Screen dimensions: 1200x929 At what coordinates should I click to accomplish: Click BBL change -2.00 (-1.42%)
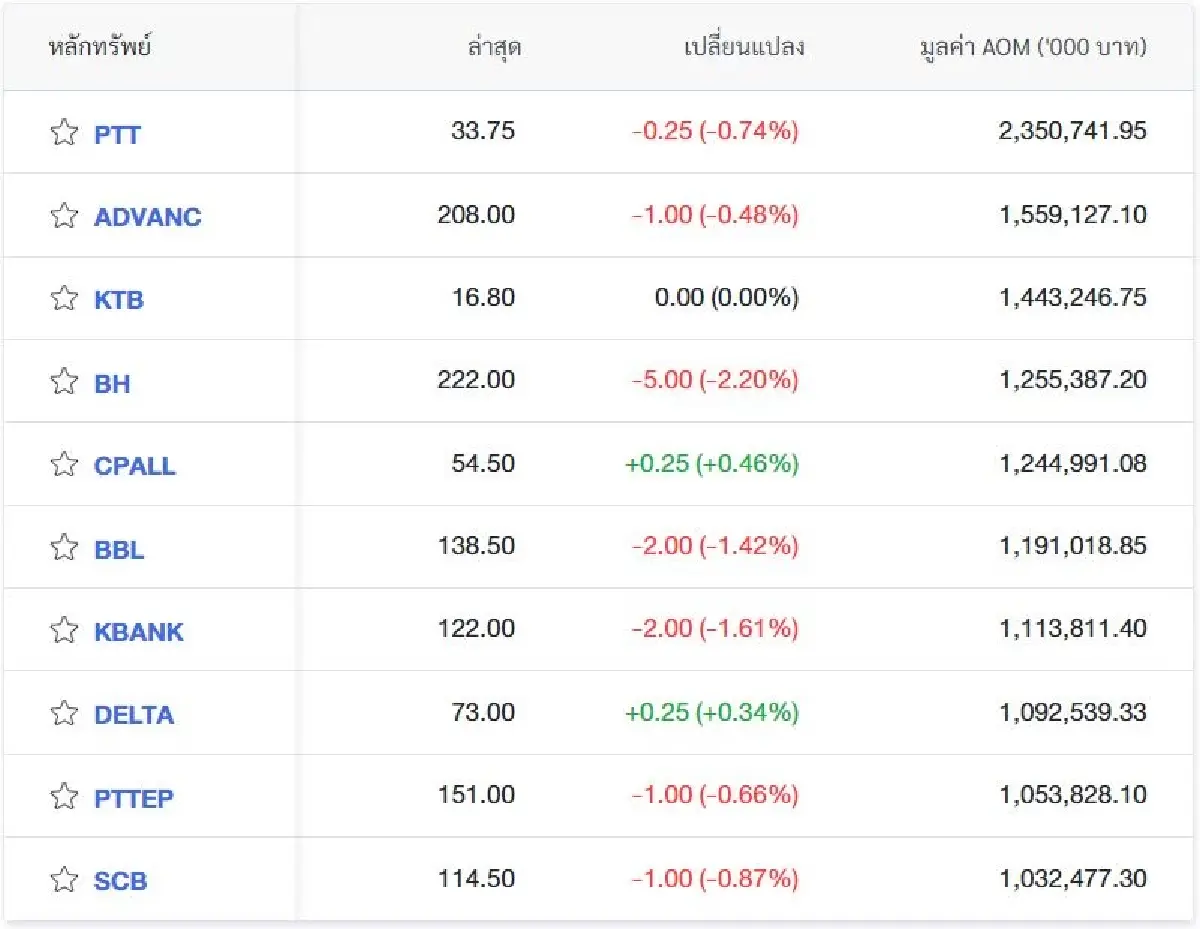pyautogui.click(x=715, y=546)
